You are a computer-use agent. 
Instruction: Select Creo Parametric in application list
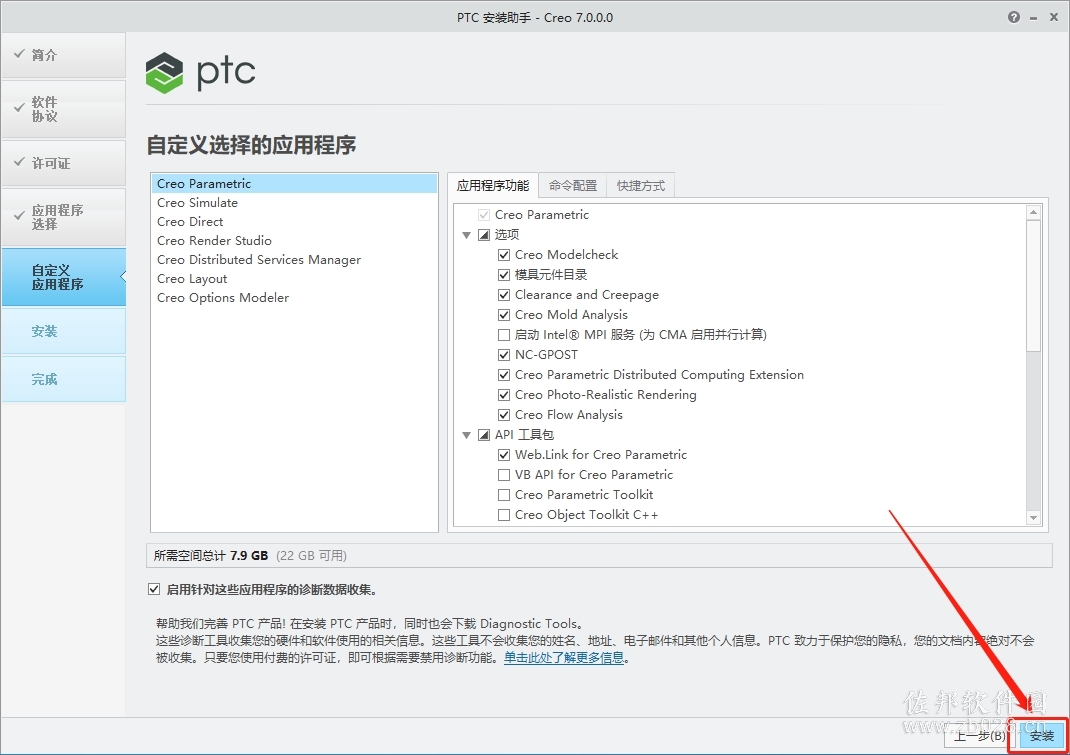pos(294,184)
